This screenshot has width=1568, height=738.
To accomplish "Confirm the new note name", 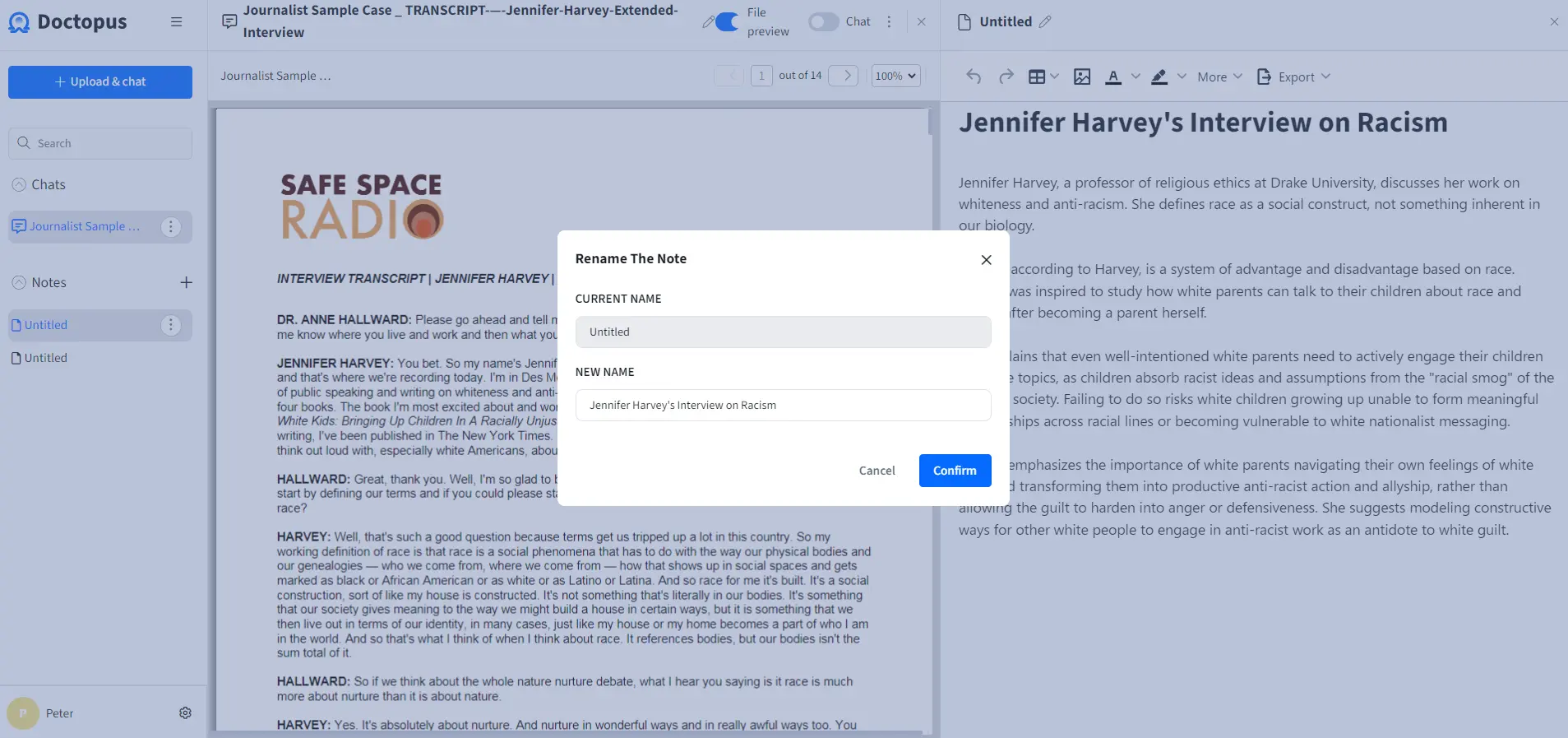I will (955, 471).
